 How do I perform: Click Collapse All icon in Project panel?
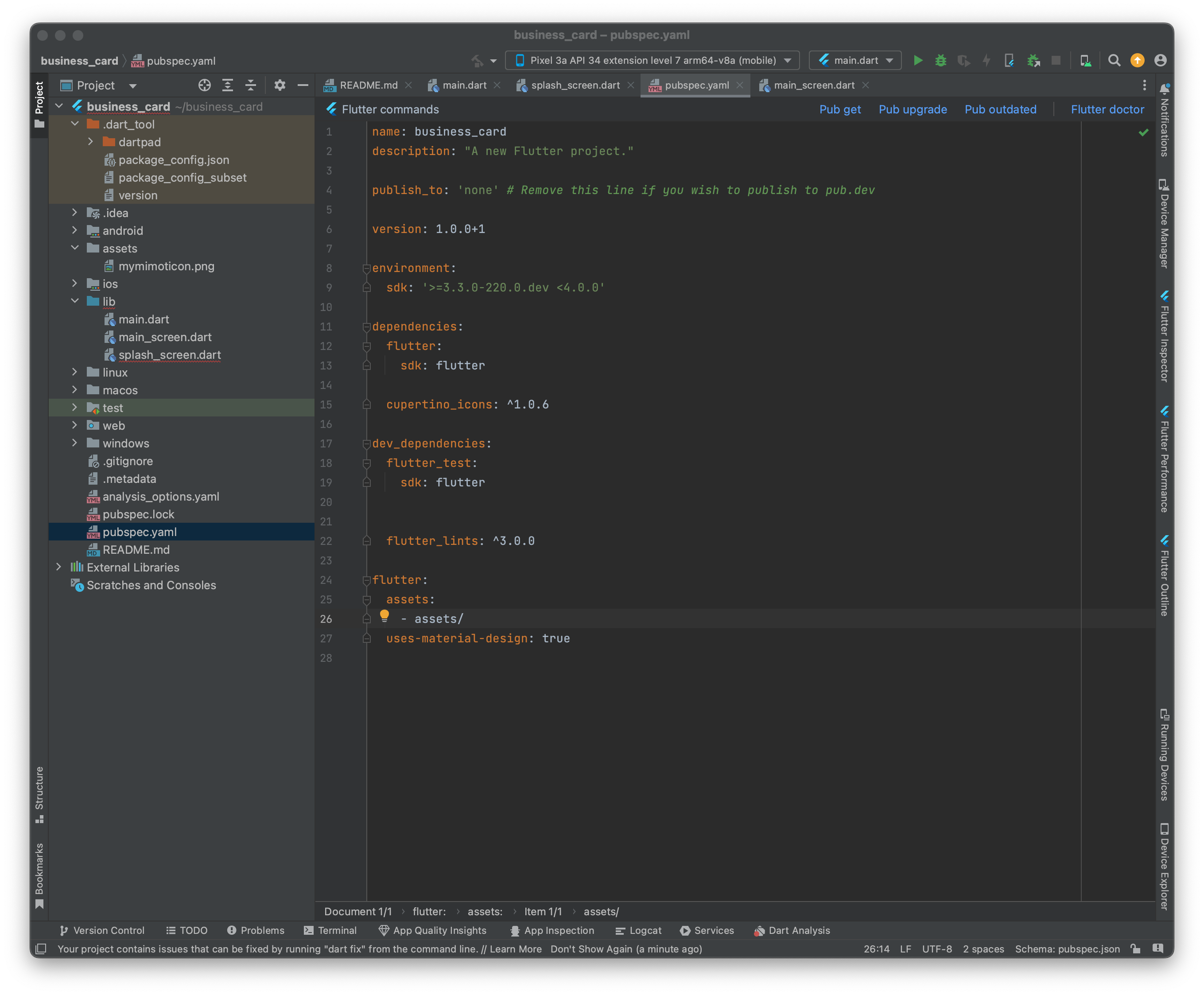coord(250,86)
